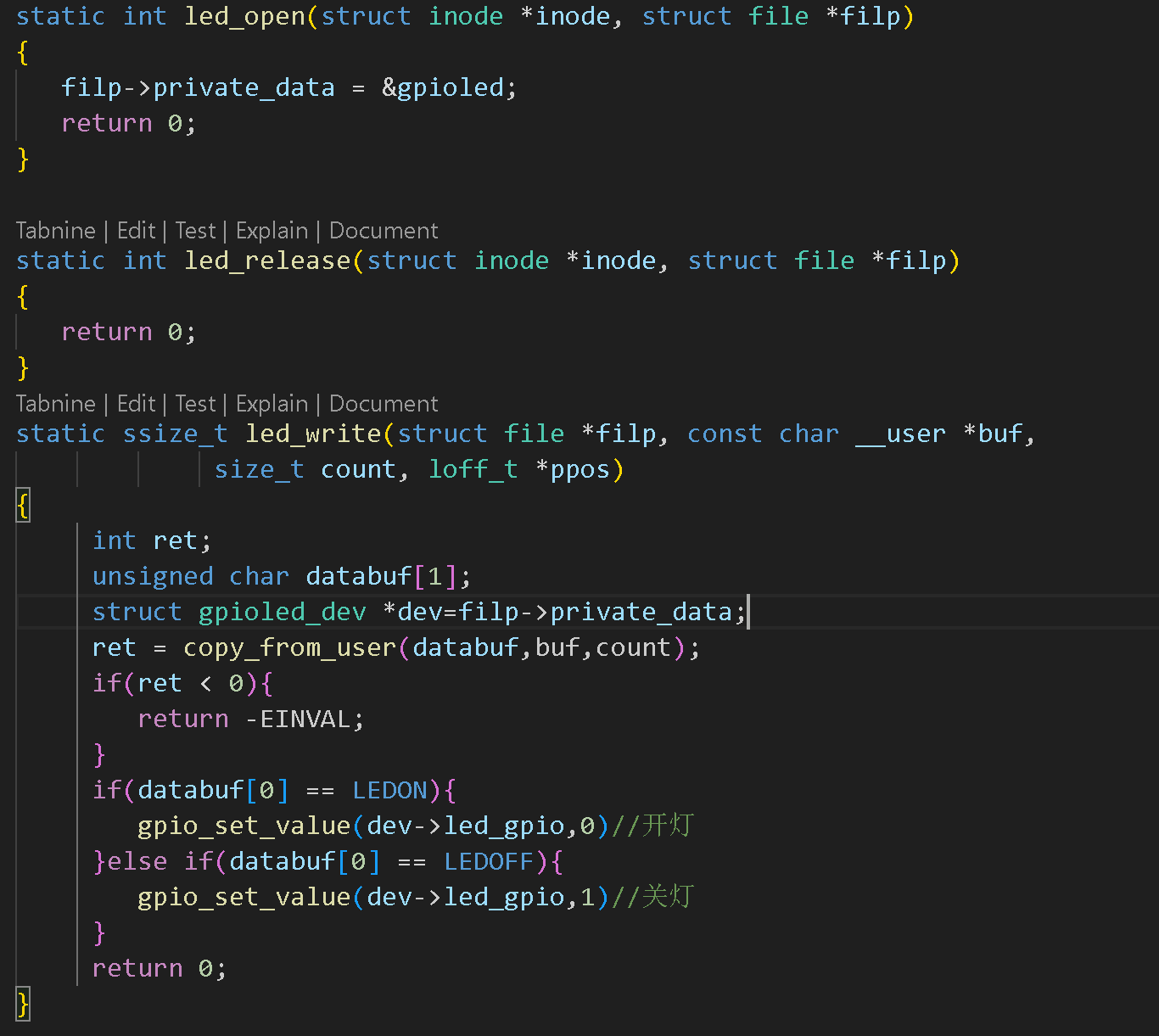Click the 'const' keyword in led_write signature
The image size is (1159, 1036).
pyautogui.click(x=725, y=434)
